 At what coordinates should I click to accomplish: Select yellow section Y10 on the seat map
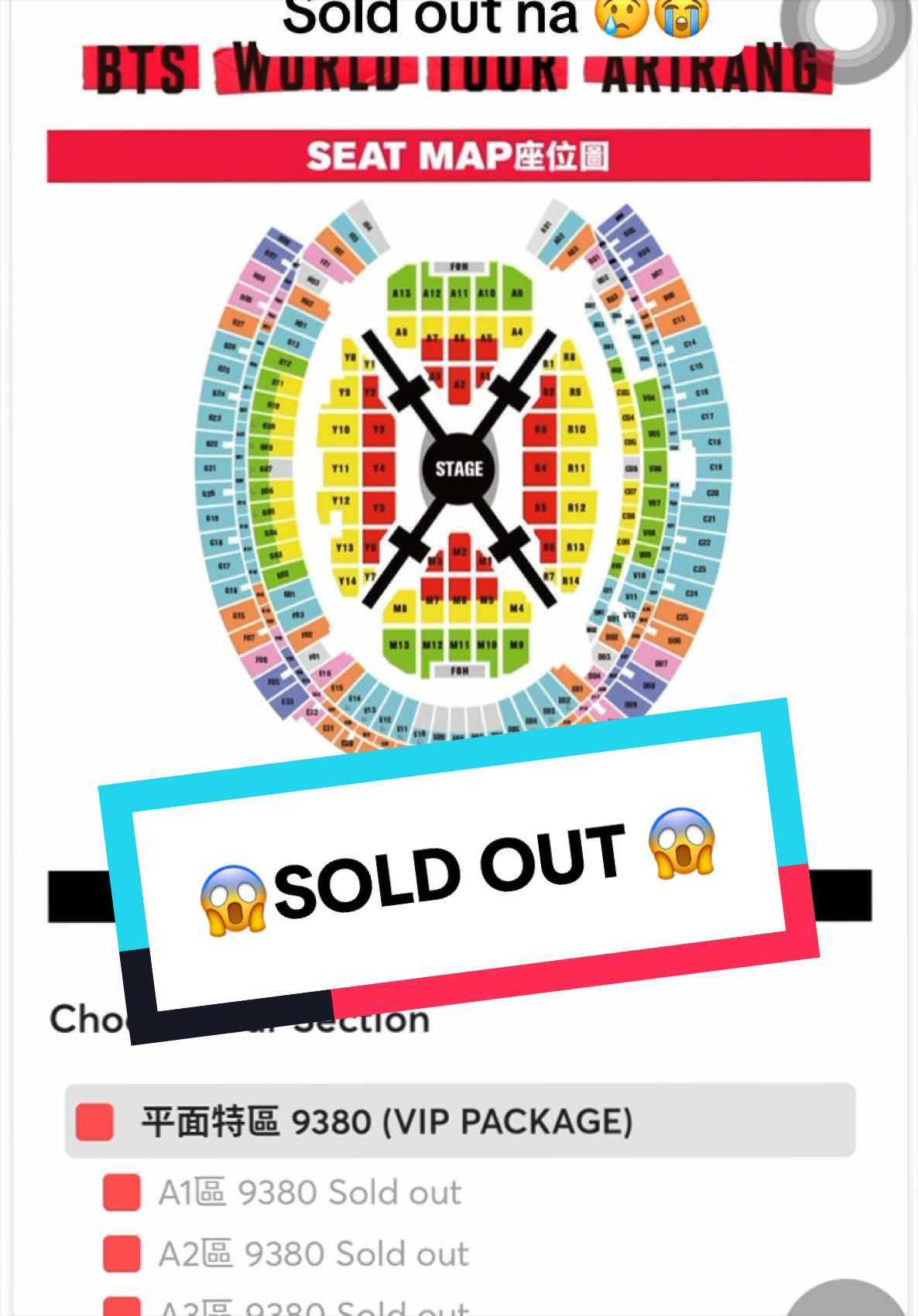point(341,429)
